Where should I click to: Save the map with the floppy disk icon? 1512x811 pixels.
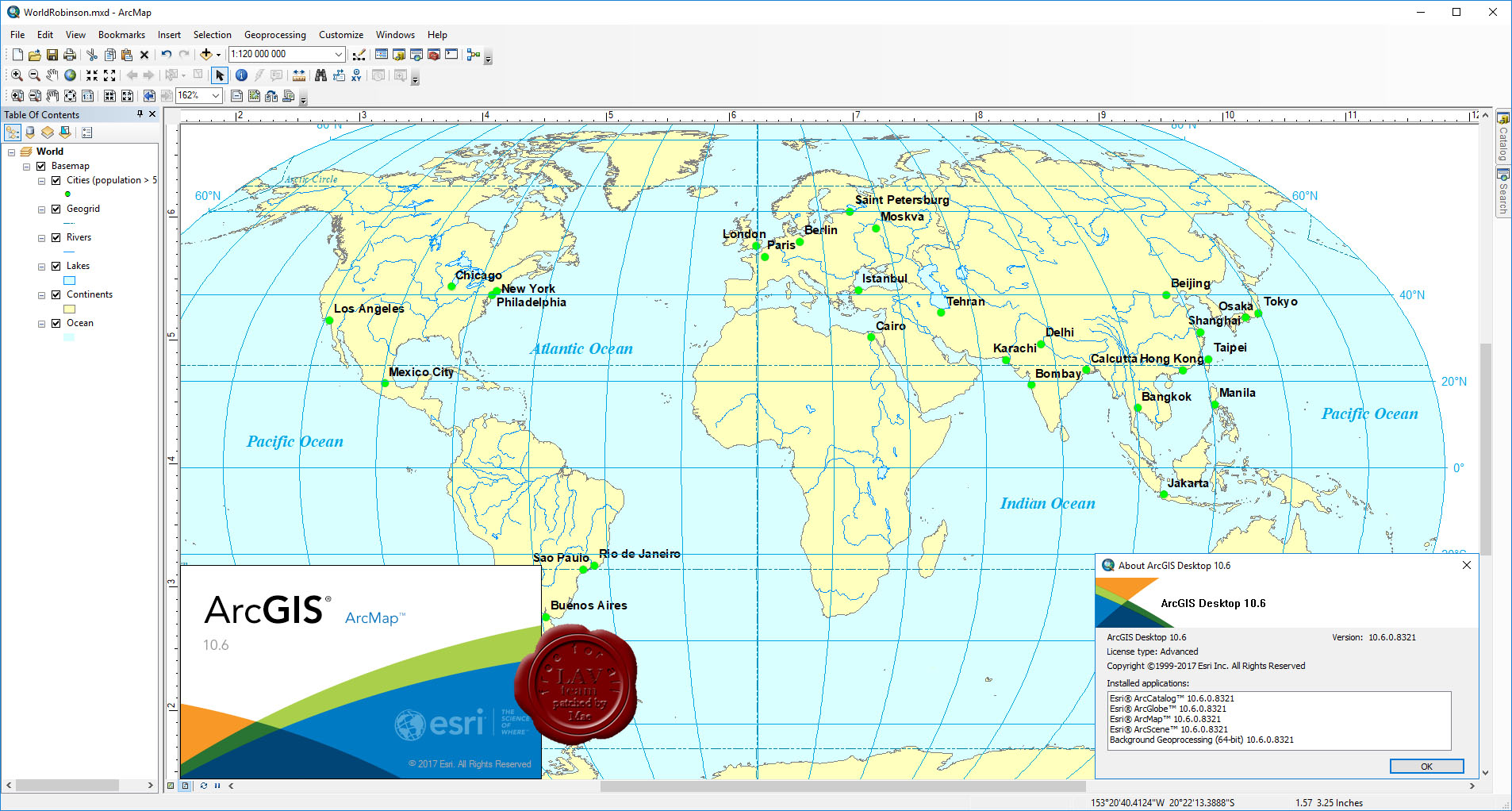point(52,55)
